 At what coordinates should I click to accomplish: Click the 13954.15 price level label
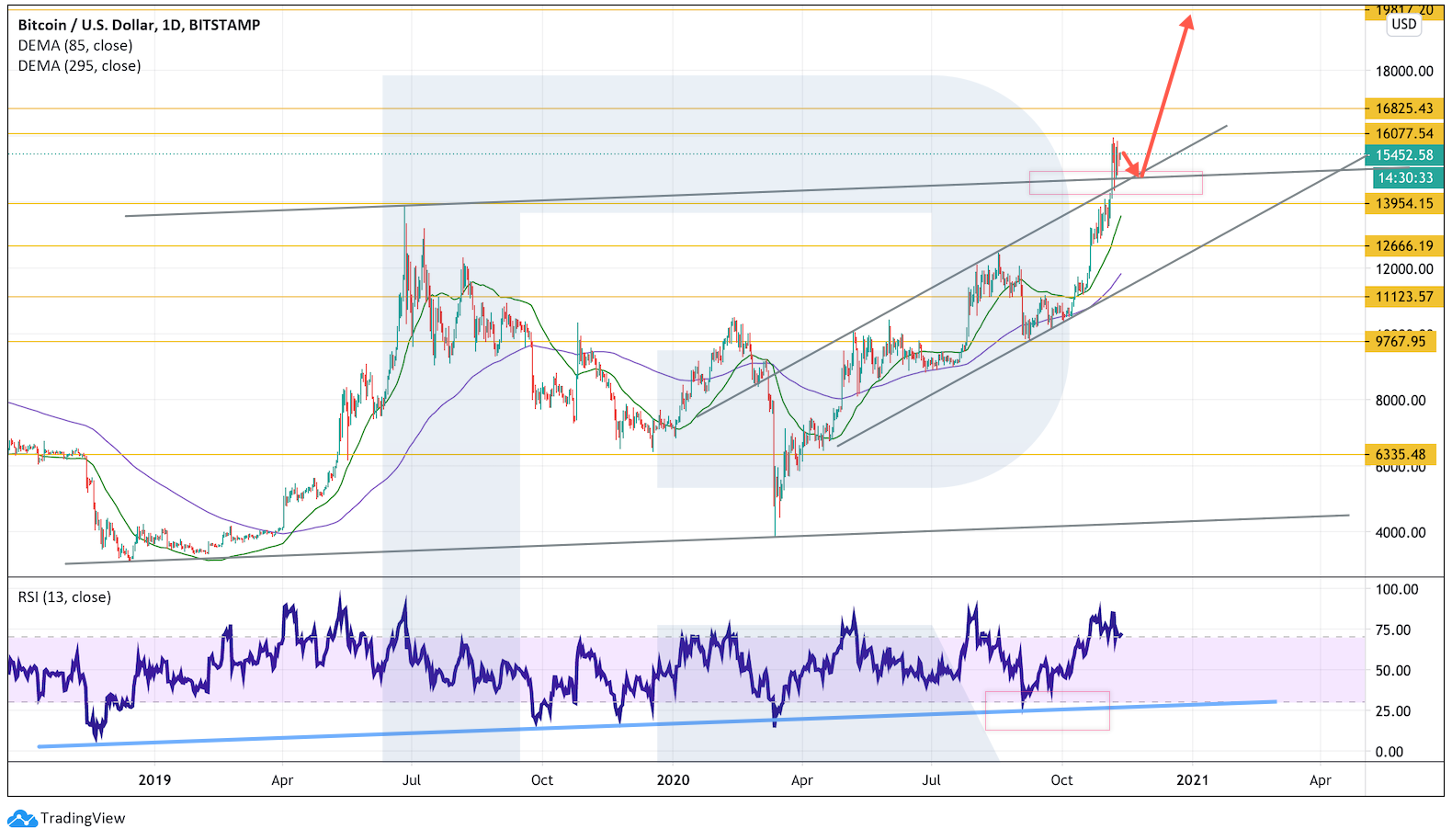pyautogui.click(x=1403, y=203)
